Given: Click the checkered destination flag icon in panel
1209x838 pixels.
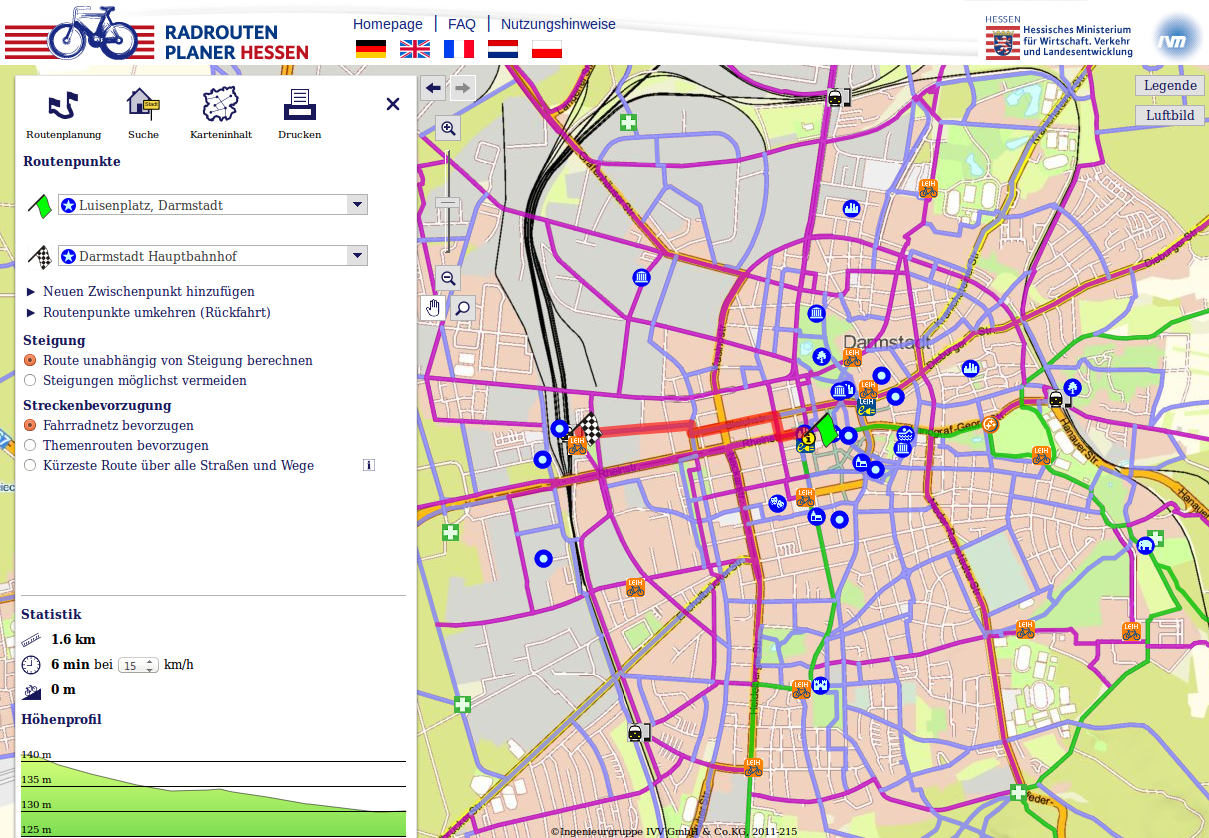Looking at the screenshot, I should [x=40, y=257].
